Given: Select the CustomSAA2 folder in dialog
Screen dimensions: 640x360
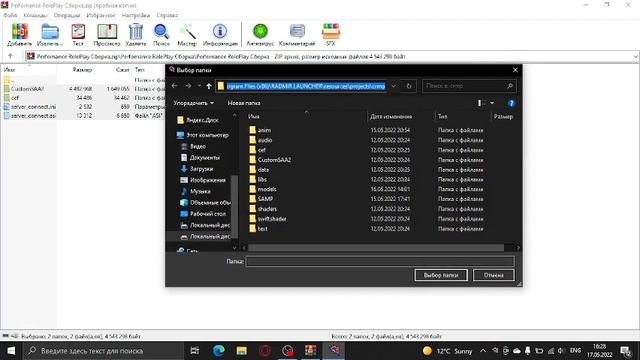Looking at the screenshot, I should 274,160.
